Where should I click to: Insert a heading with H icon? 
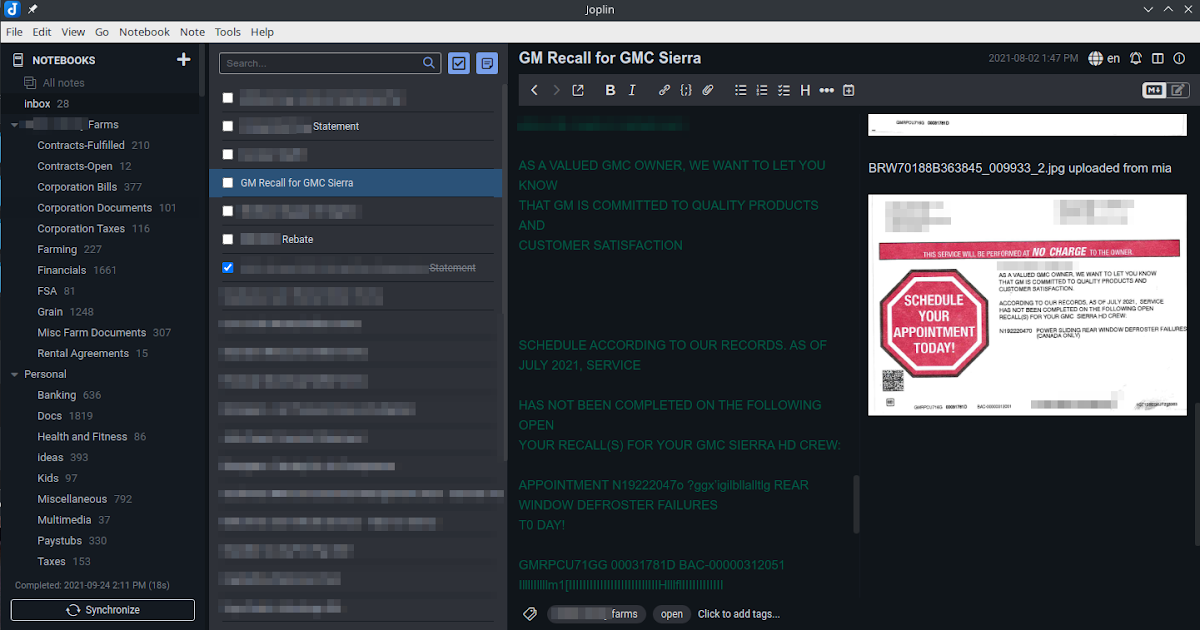click(805, 90)
